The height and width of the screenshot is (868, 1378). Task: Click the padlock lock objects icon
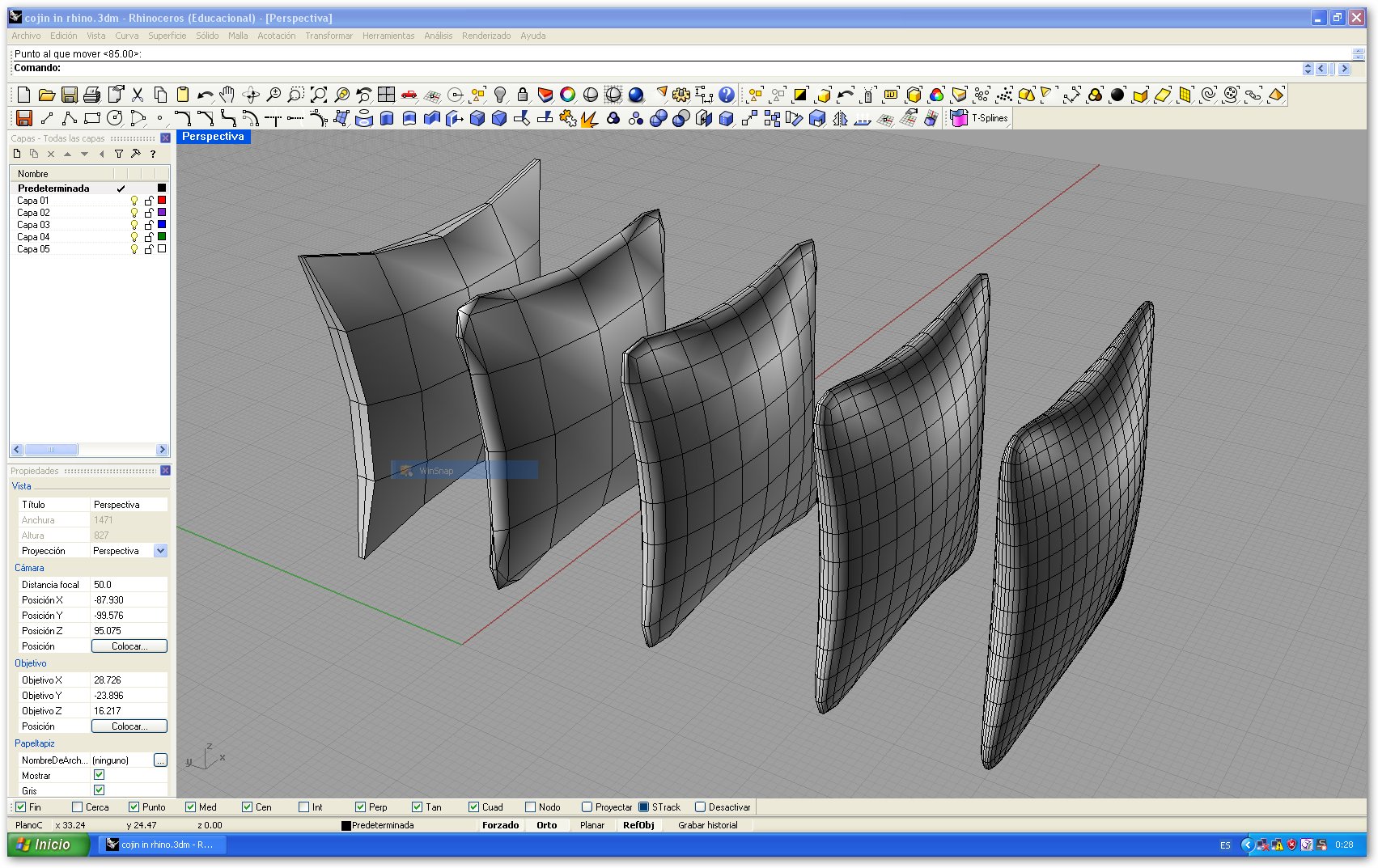click(523, 95)
